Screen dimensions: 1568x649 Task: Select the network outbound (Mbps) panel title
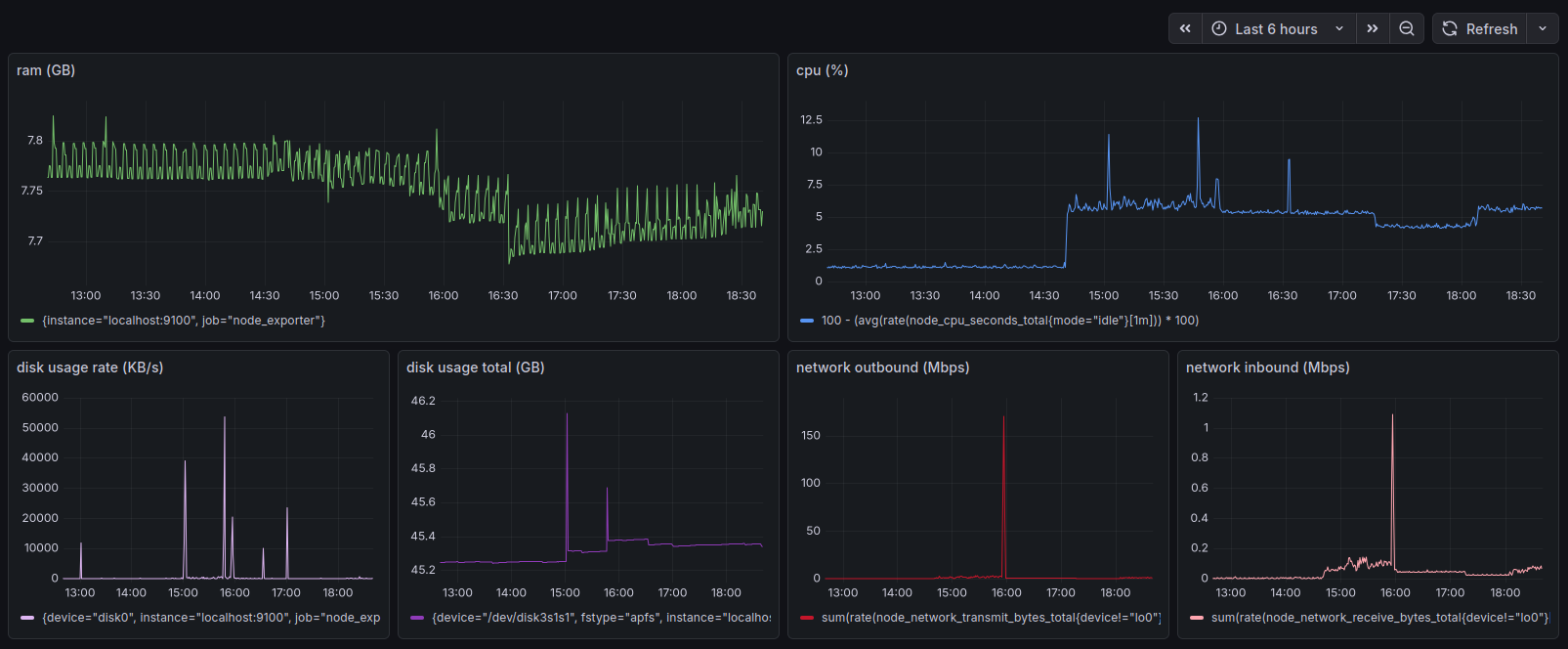[882, 368]
